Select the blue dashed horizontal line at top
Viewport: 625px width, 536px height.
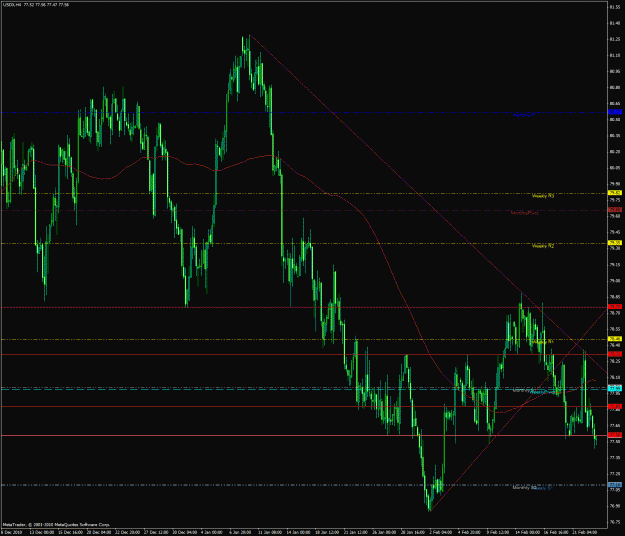(x=303, y=112)
